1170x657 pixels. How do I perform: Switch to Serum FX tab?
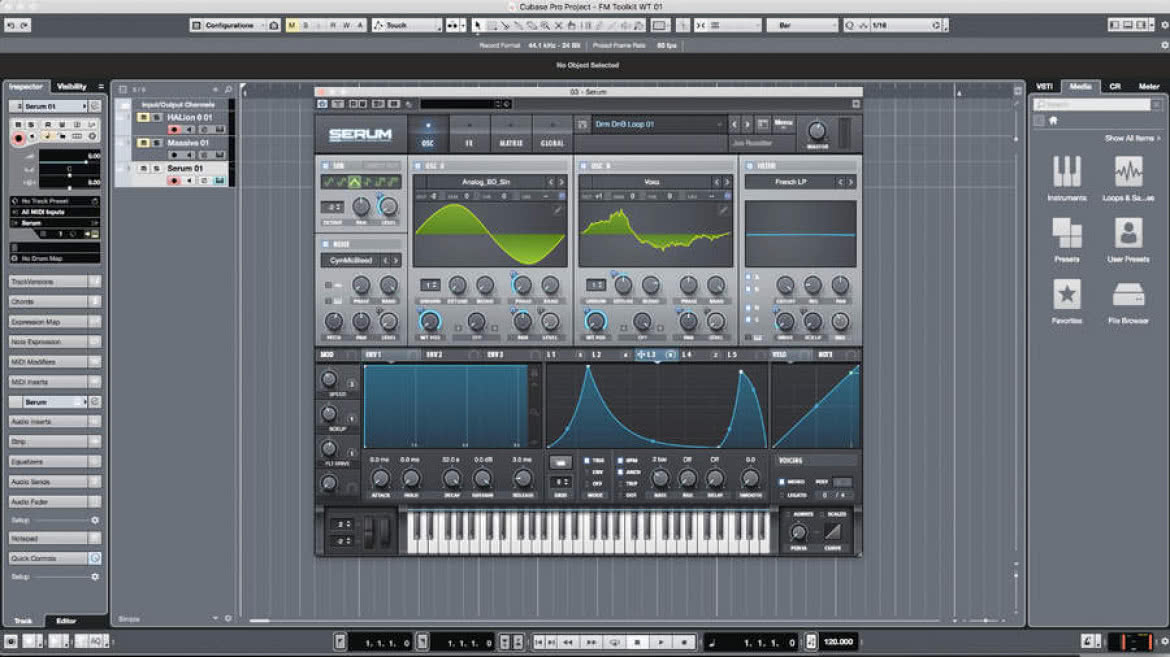469,134
